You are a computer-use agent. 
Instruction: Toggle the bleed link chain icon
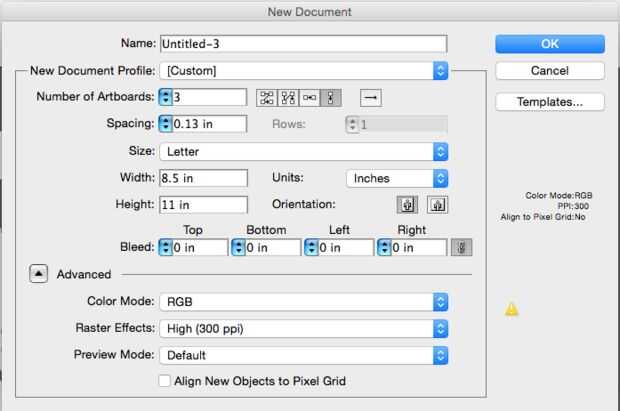[x=462, y=247]
